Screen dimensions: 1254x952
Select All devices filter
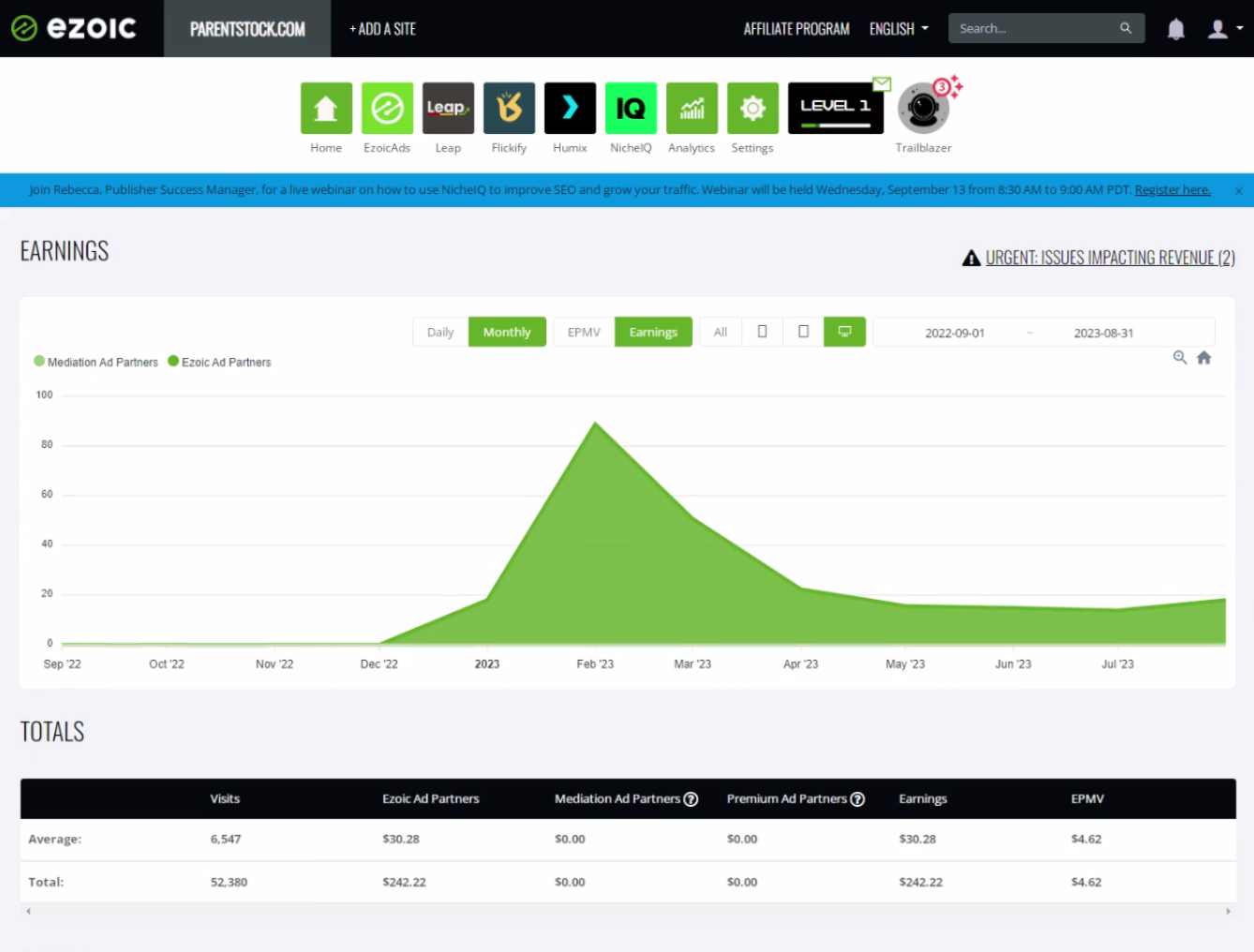click(721, 332)
